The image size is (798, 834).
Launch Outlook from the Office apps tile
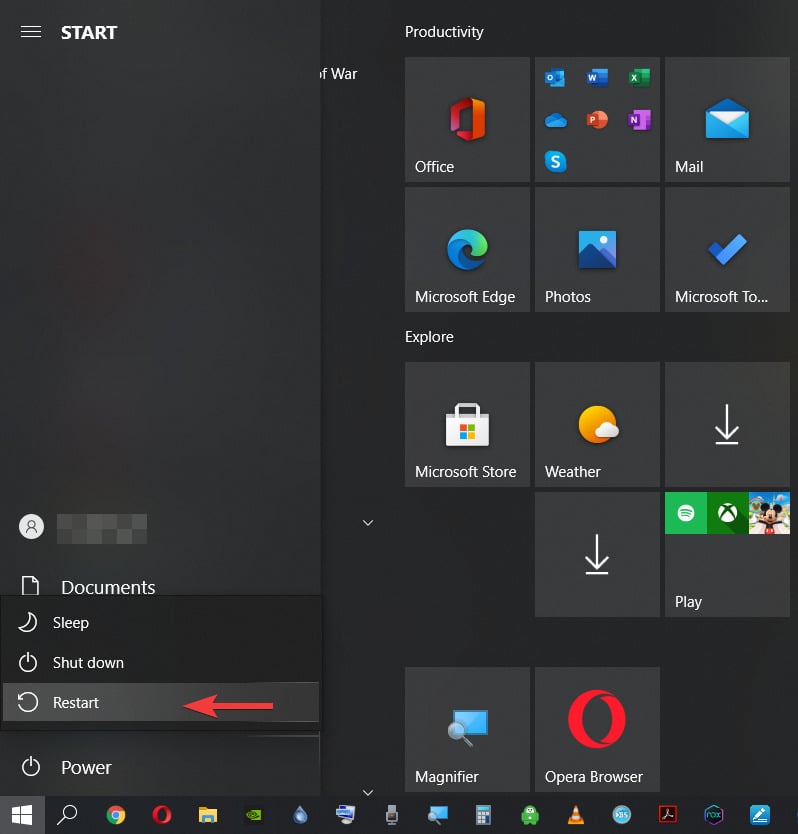(x=555, y=78)
